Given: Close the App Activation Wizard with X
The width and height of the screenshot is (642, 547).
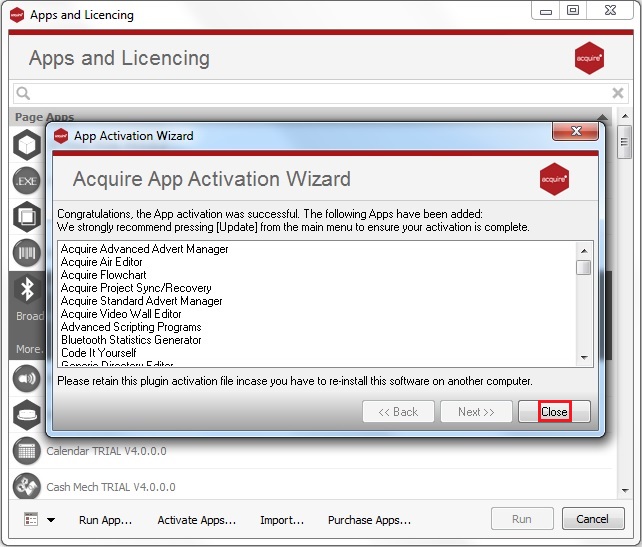Looking at the screenshot, I should click(x=576, y=131).
